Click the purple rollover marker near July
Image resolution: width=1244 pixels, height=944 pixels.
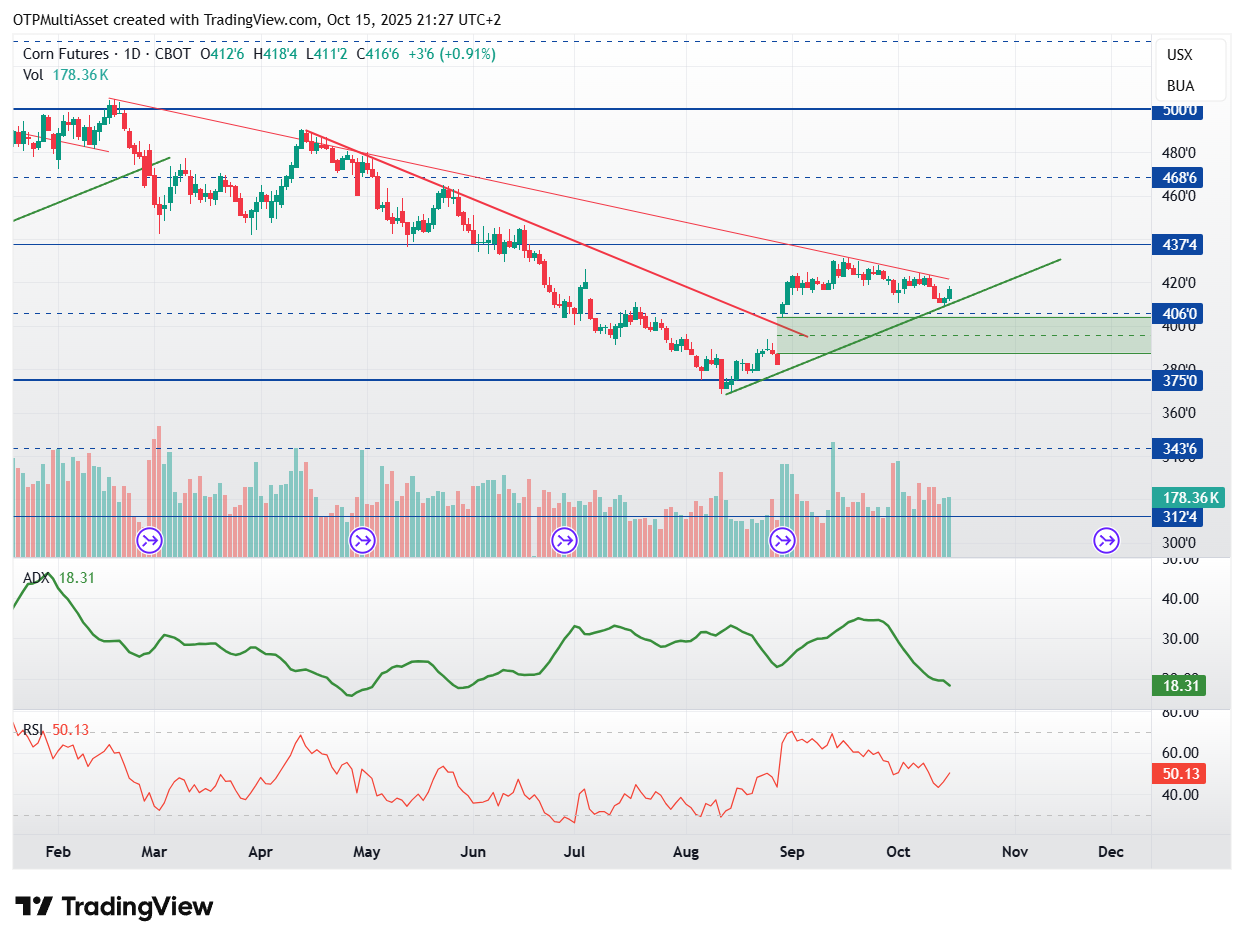(564, 541)
